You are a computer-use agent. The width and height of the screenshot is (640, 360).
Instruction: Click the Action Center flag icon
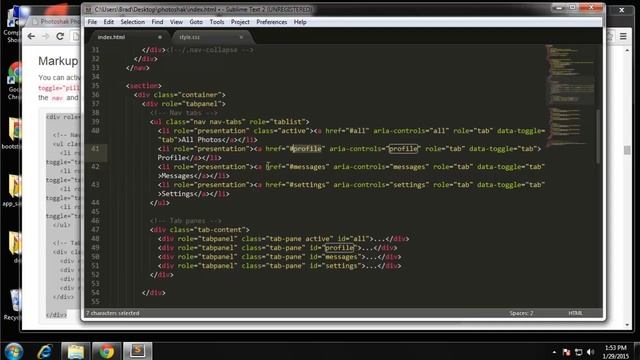(x=566, y=352)
